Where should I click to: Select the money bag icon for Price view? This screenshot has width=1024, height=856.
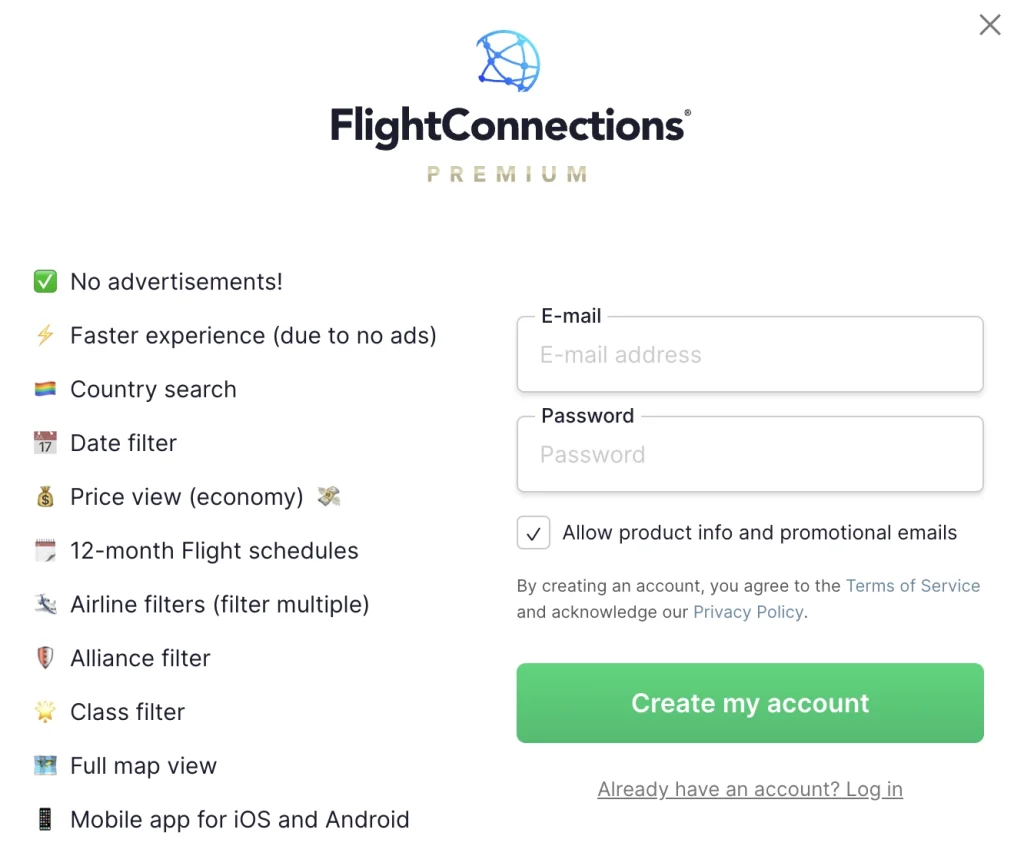[x=45, y=497]
